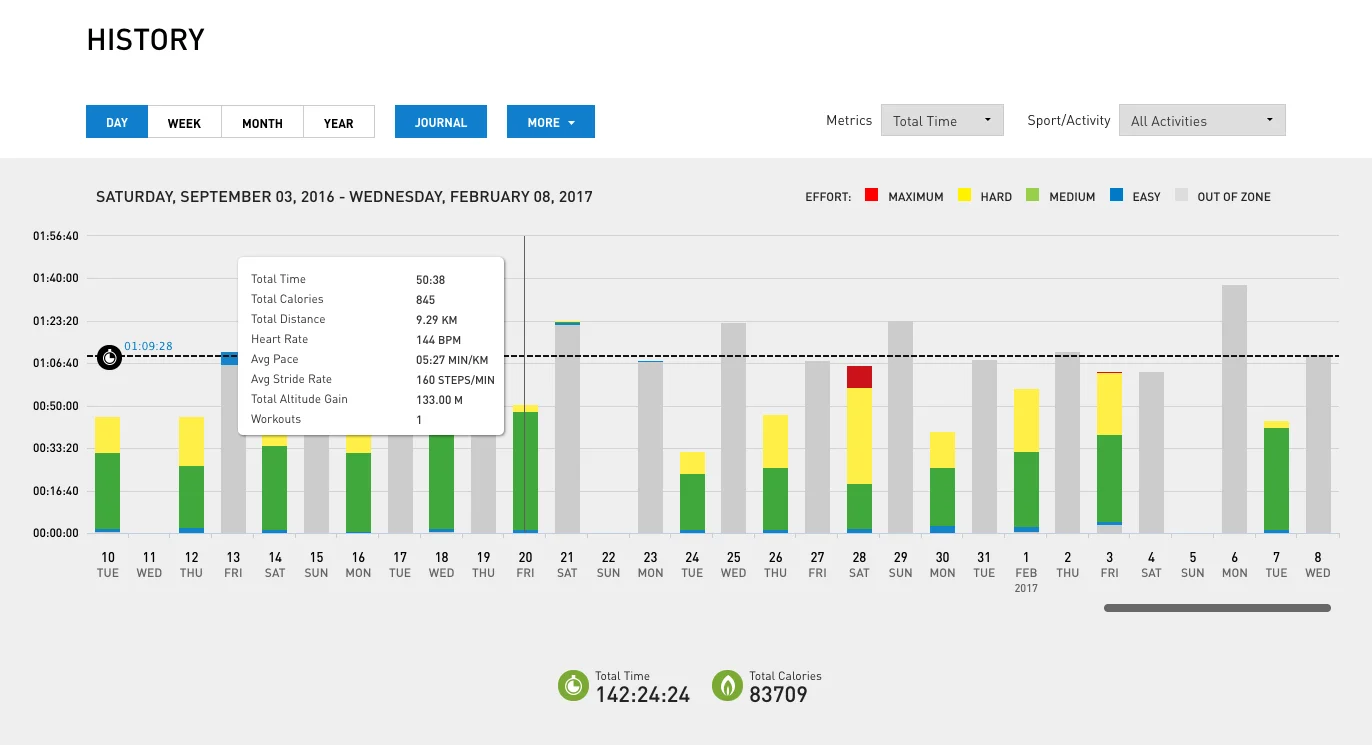Expand the More dropdown button
The width and height of the screenshot is (1372, 745).
pos(551,122)
